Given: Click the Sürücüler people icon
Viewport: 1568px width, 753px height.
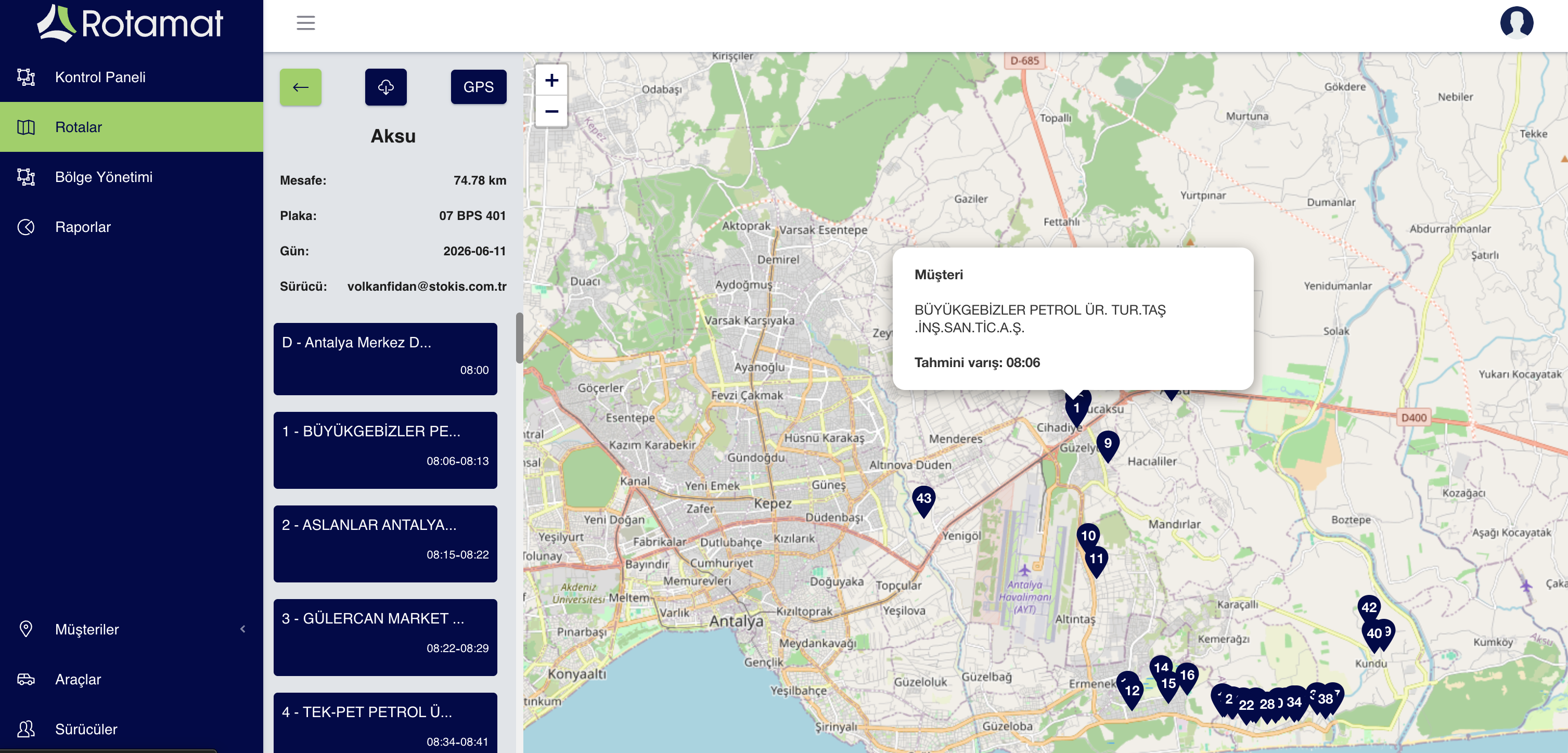Looking at the screenshot, I should click(x=26, y=729).
